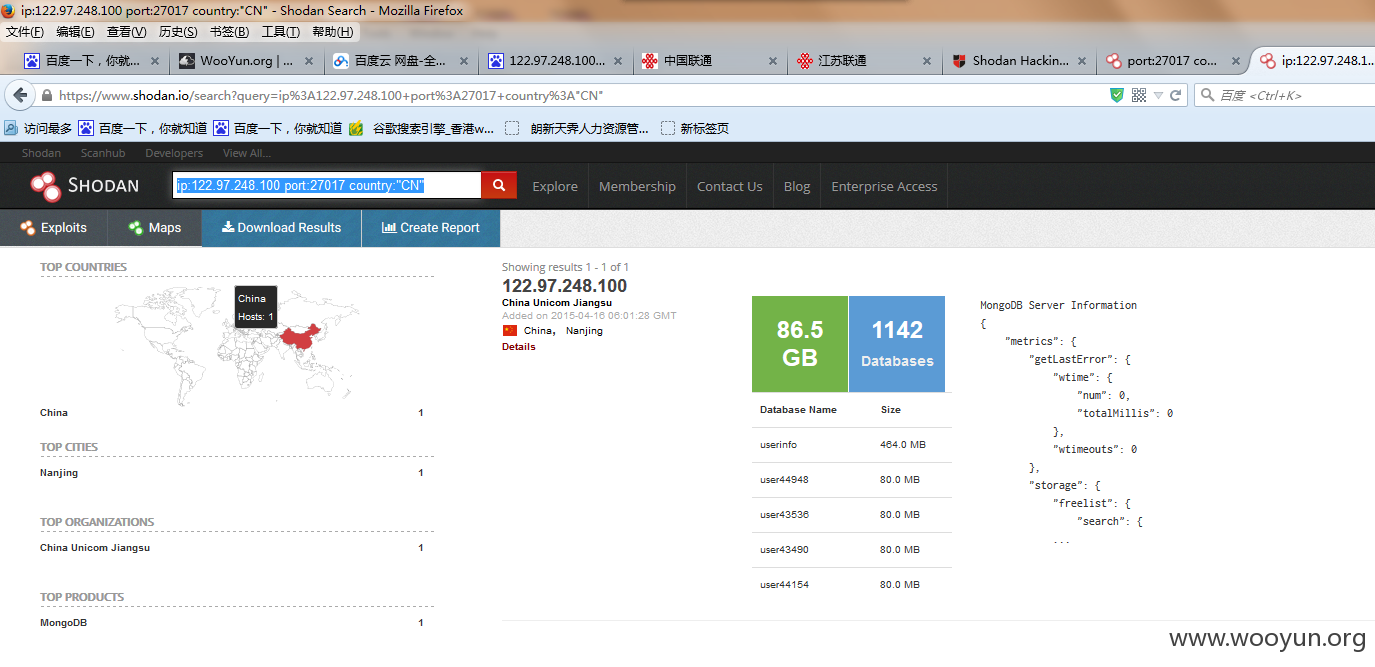Open the 查看(V) menu

click(x=128, y=32)
